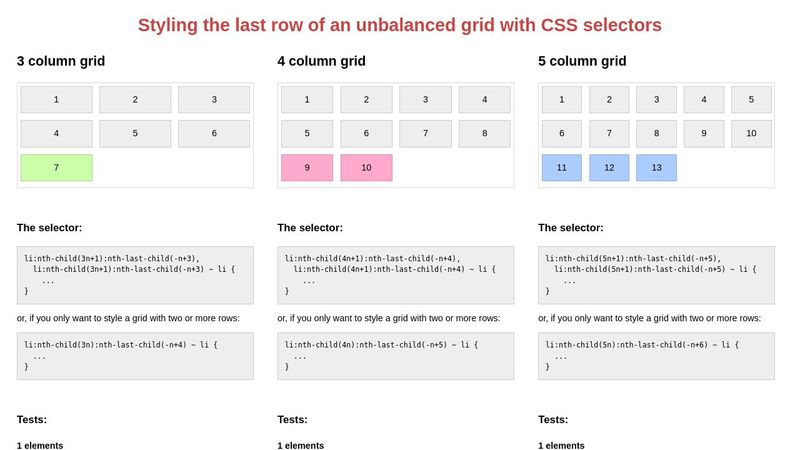Select cell 10 in the 5 column grid
This screenshot has height=450, width=800.
[751, 133]
